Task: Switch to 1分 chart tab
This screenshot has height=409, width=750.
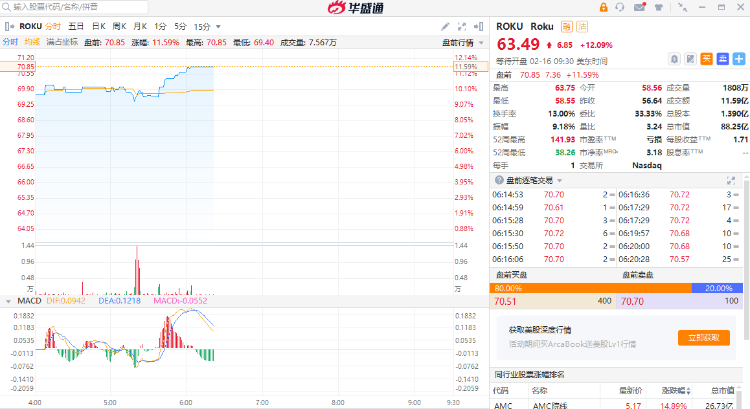Action: (x=160, y=26)
